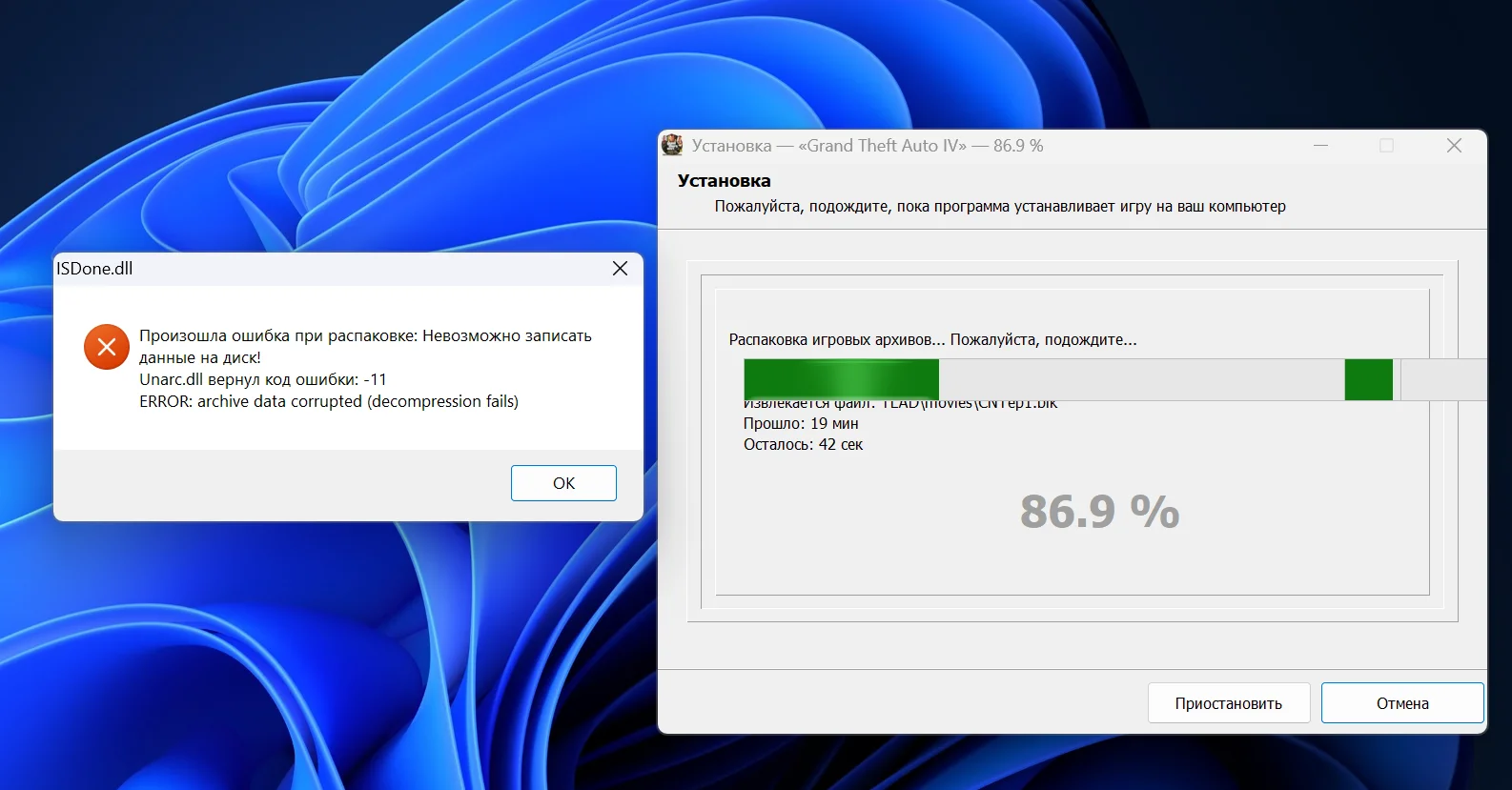
Task: Click the installer app icon in title bar
Action: [x=672, y=145]
